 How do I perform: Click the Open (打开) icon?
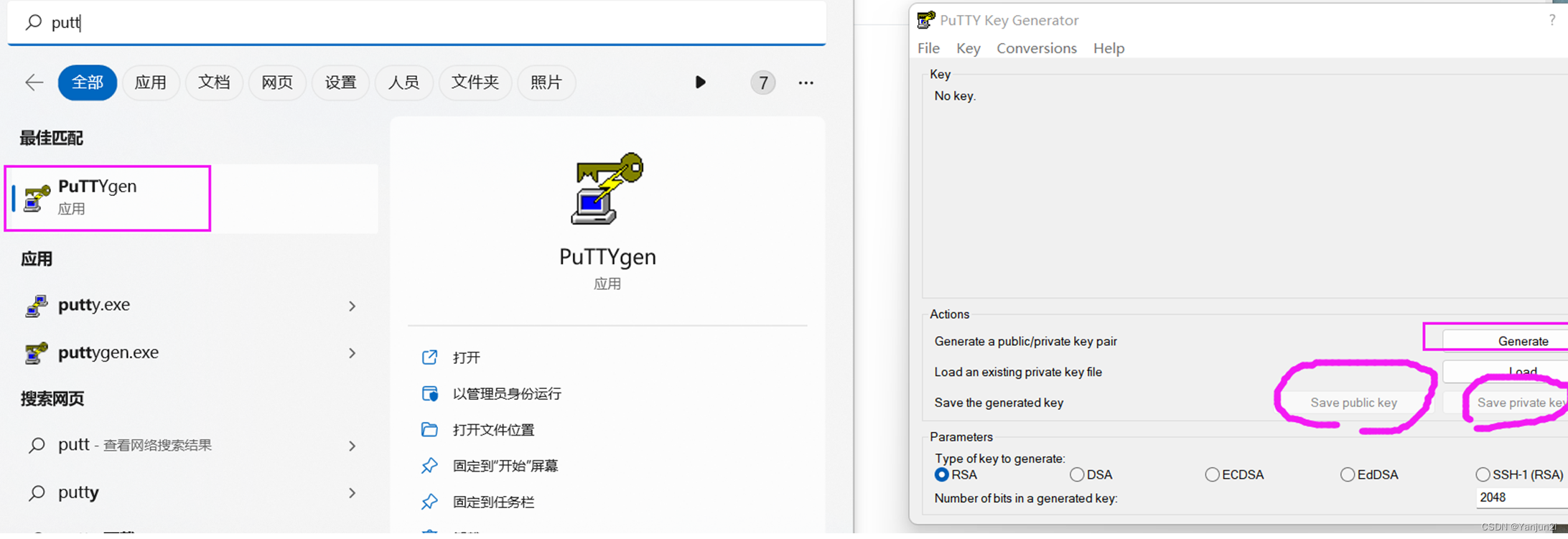[x=429, y=357]
